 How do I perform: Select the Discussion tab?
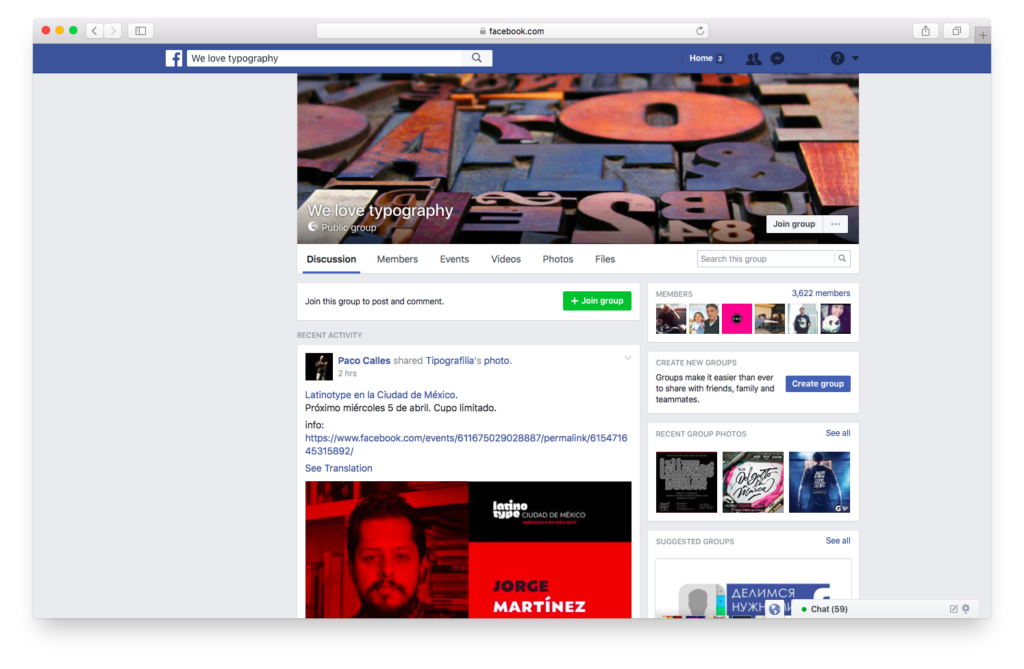331,259
